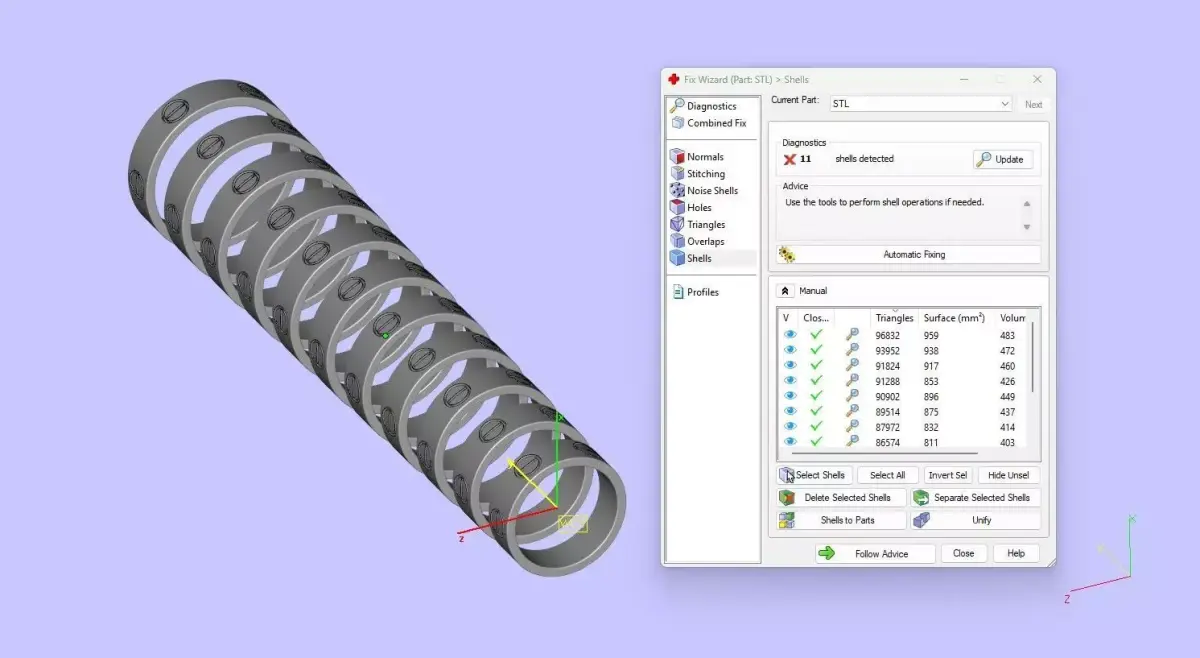Screen dimensions: 1200x658
Task: Zoom to shell with 86574 triangles
Action: click(852, 441)
